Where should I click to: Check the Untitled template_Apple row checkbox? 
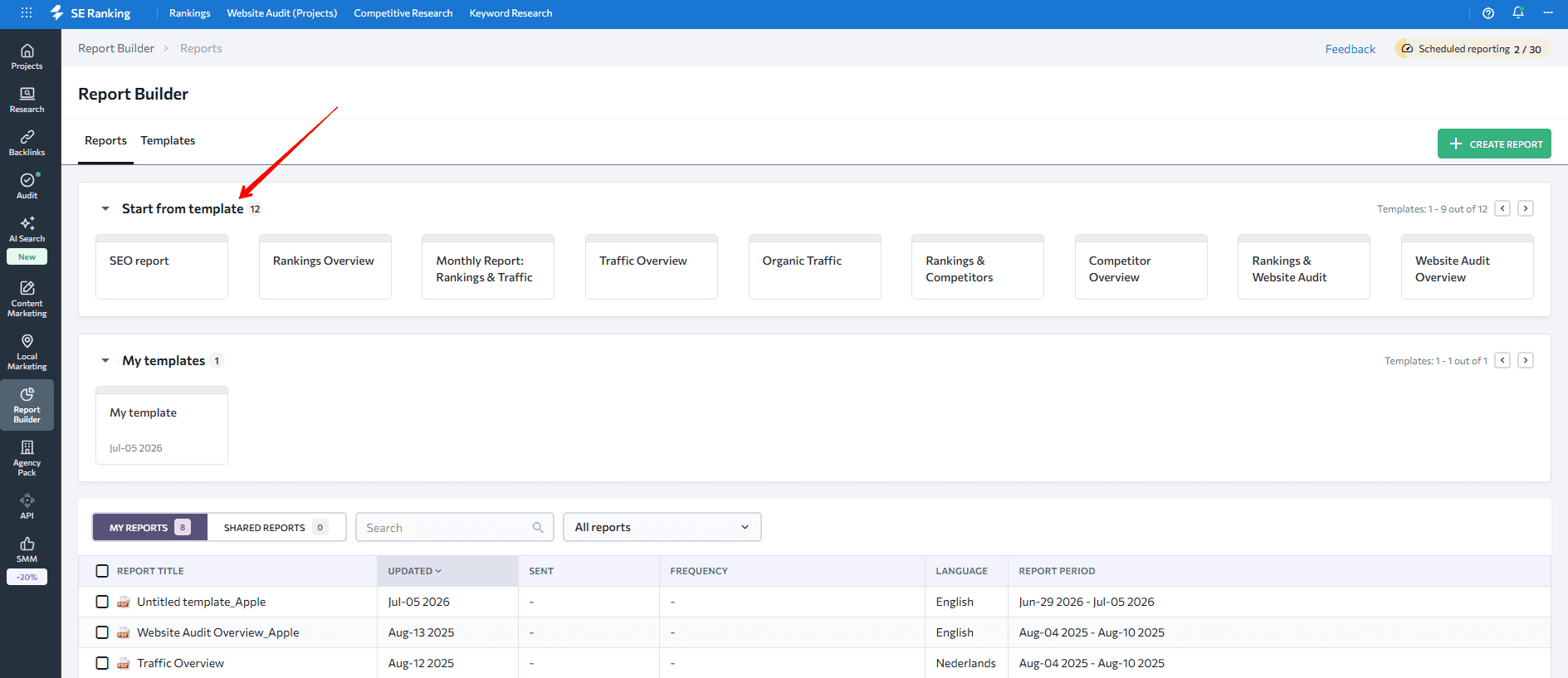[x=102, y=602]
